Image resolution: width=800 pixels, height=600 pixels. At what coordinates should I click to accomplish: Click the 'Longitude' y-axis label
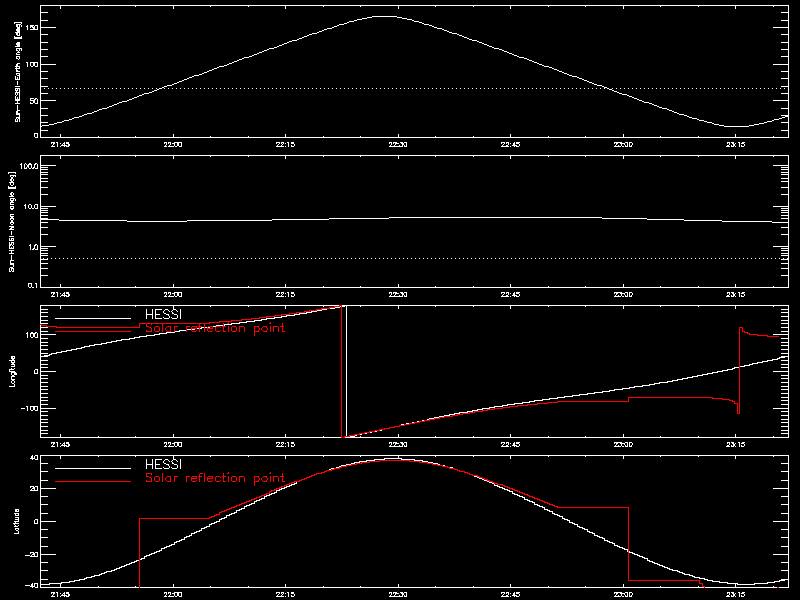[13, 371]
